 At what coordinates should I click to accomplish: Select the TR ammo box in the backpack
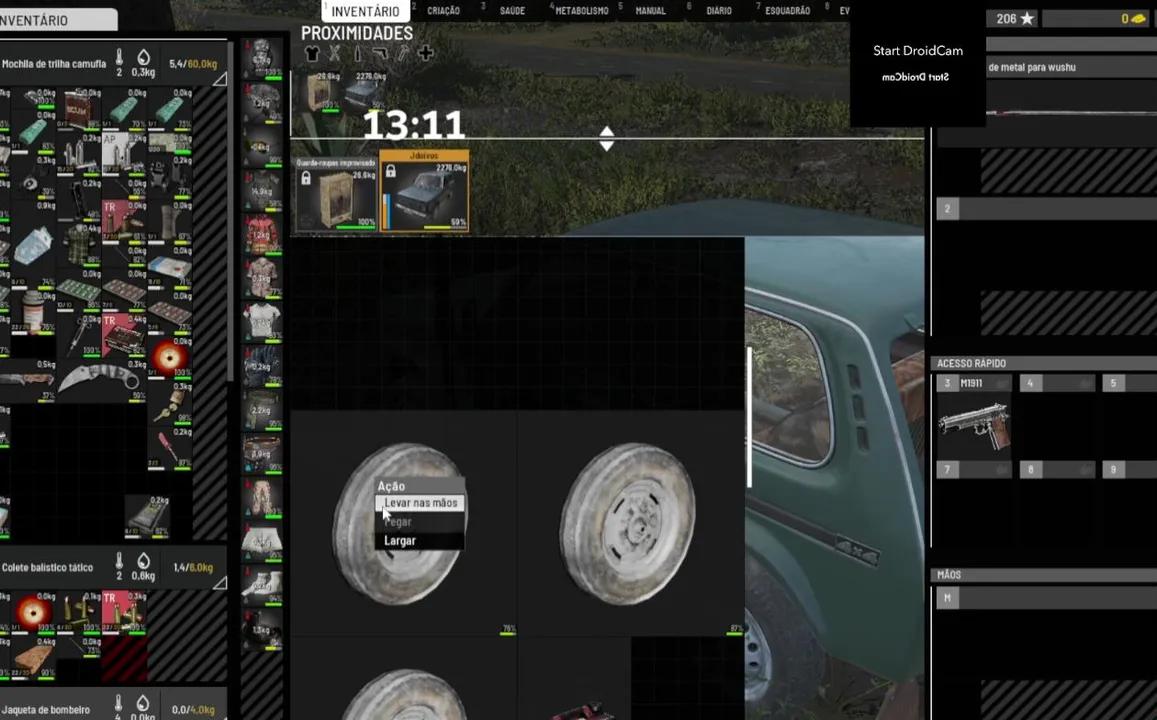point(123,336)
